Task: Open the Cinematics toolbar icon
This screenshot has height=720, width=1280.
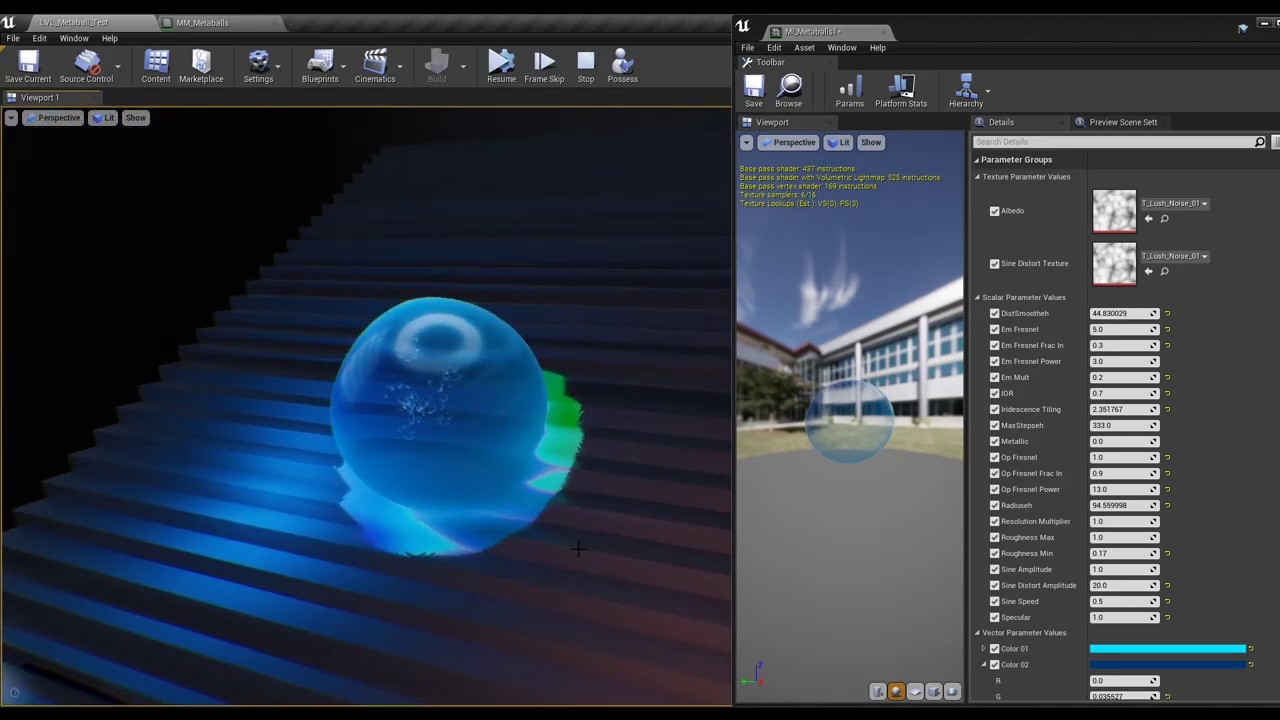Action: (x=375, y=67)
